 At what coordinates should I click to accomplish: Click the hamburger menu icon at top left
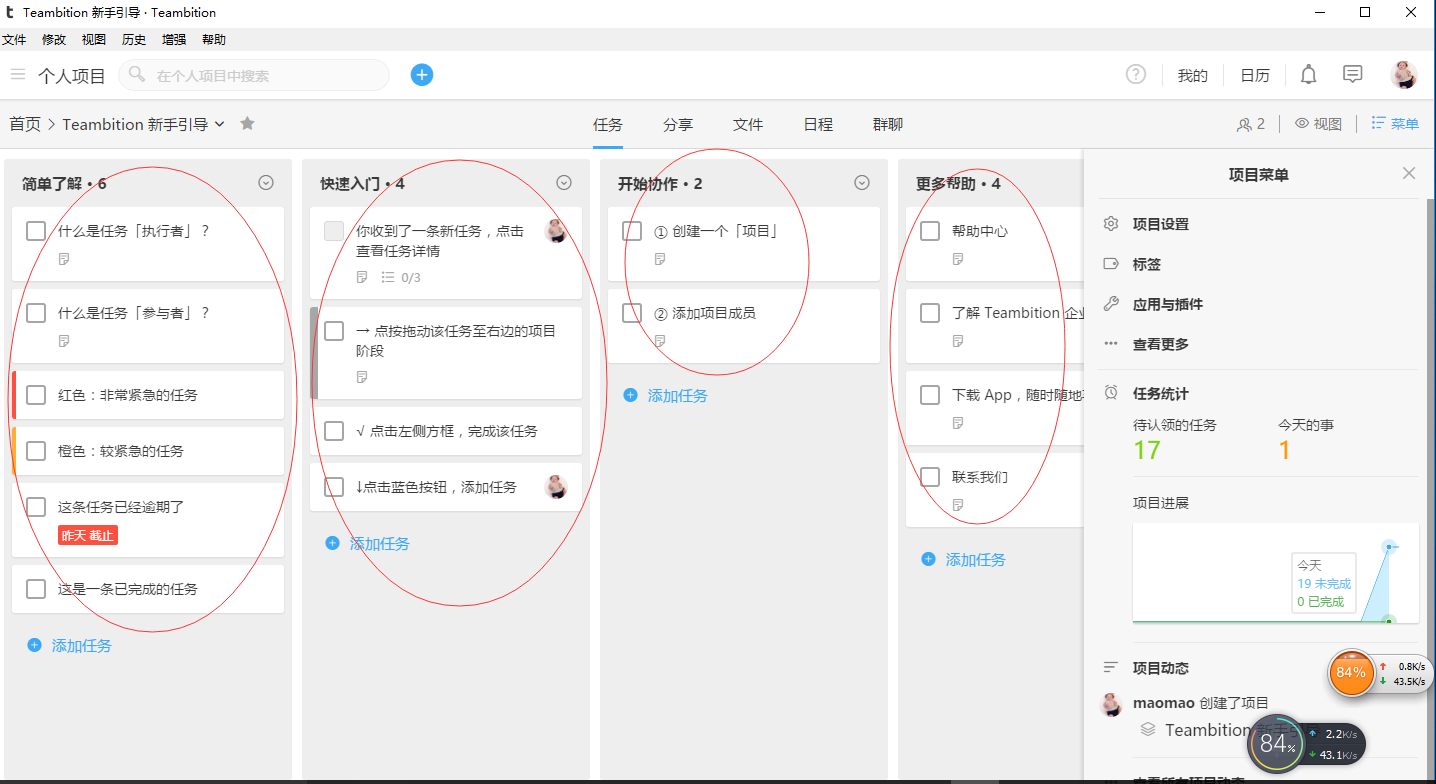click(18, 74)
